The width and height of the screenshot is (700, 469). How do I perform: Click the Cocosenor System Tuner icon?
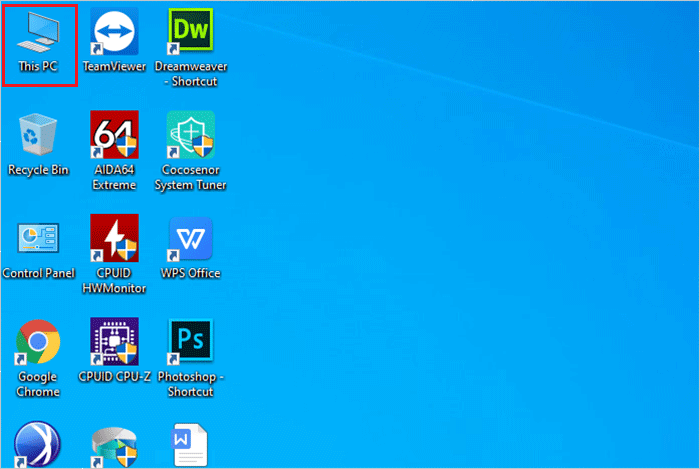coord(191,134)
